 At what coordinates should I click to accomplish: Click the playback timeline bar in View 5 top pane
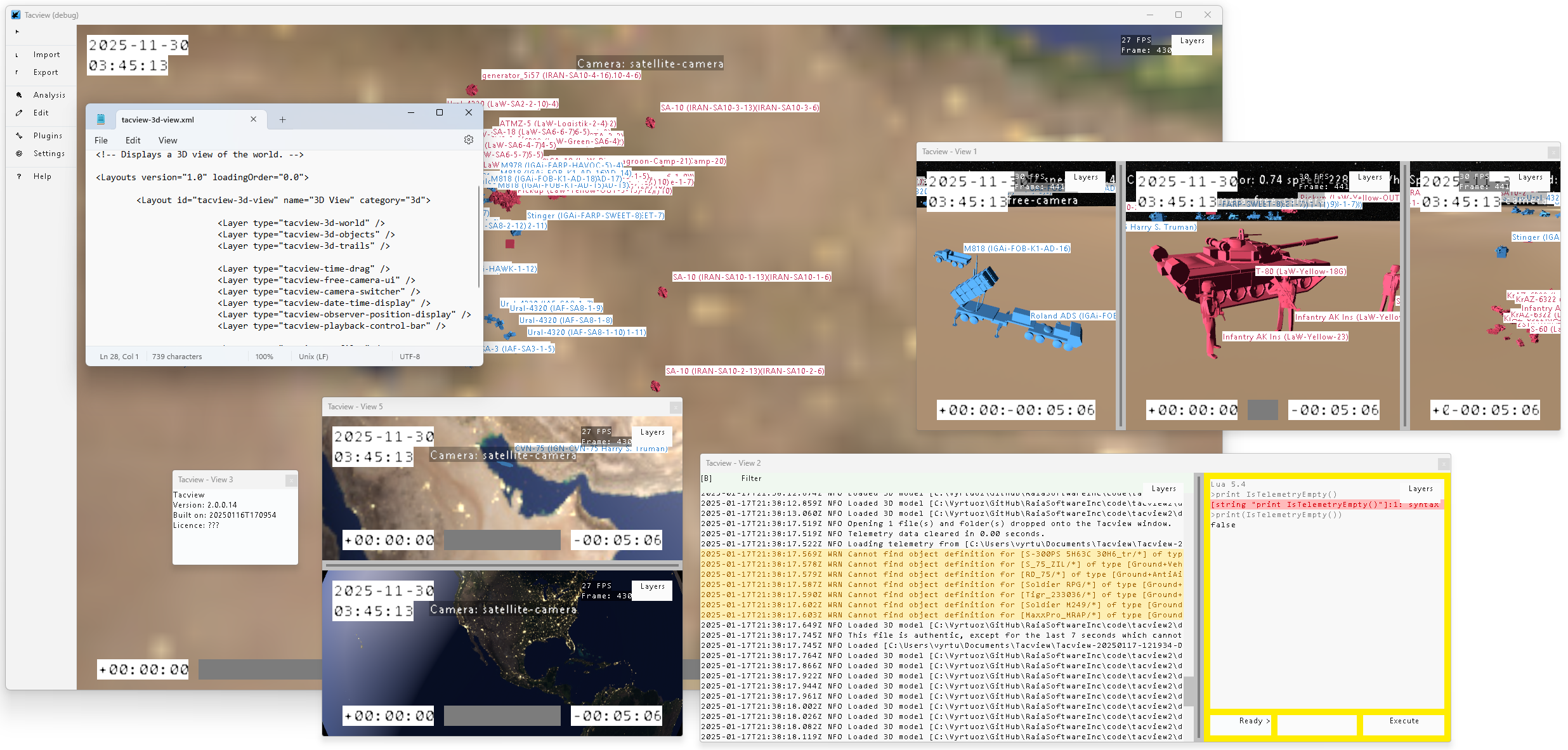click(x=502, y=540)
